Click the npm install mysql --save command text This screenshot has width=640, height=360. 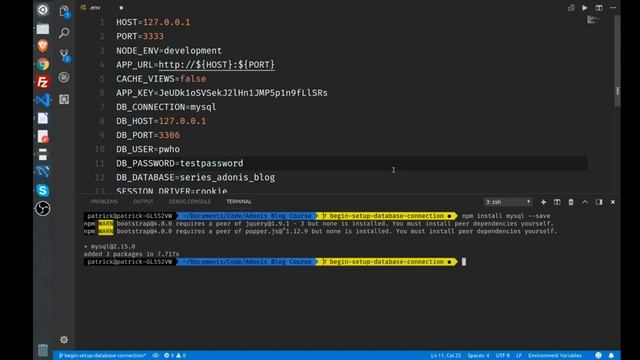click(506, 216)
